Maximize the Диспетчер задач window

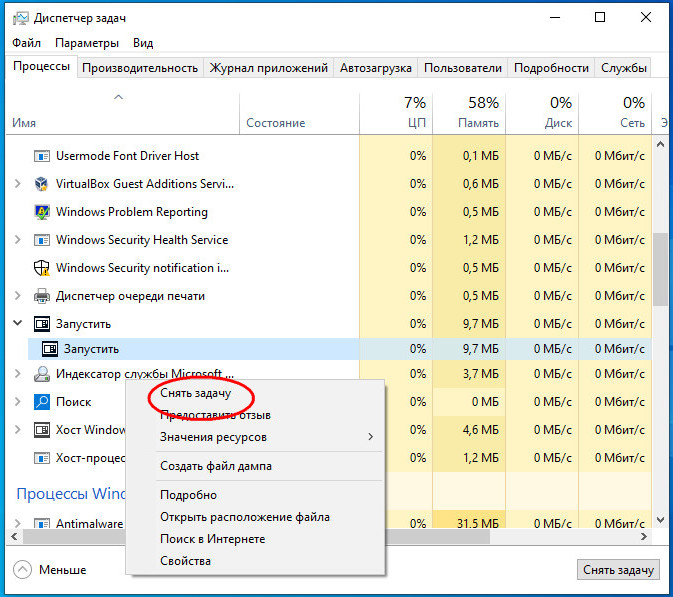pos(600,18)
